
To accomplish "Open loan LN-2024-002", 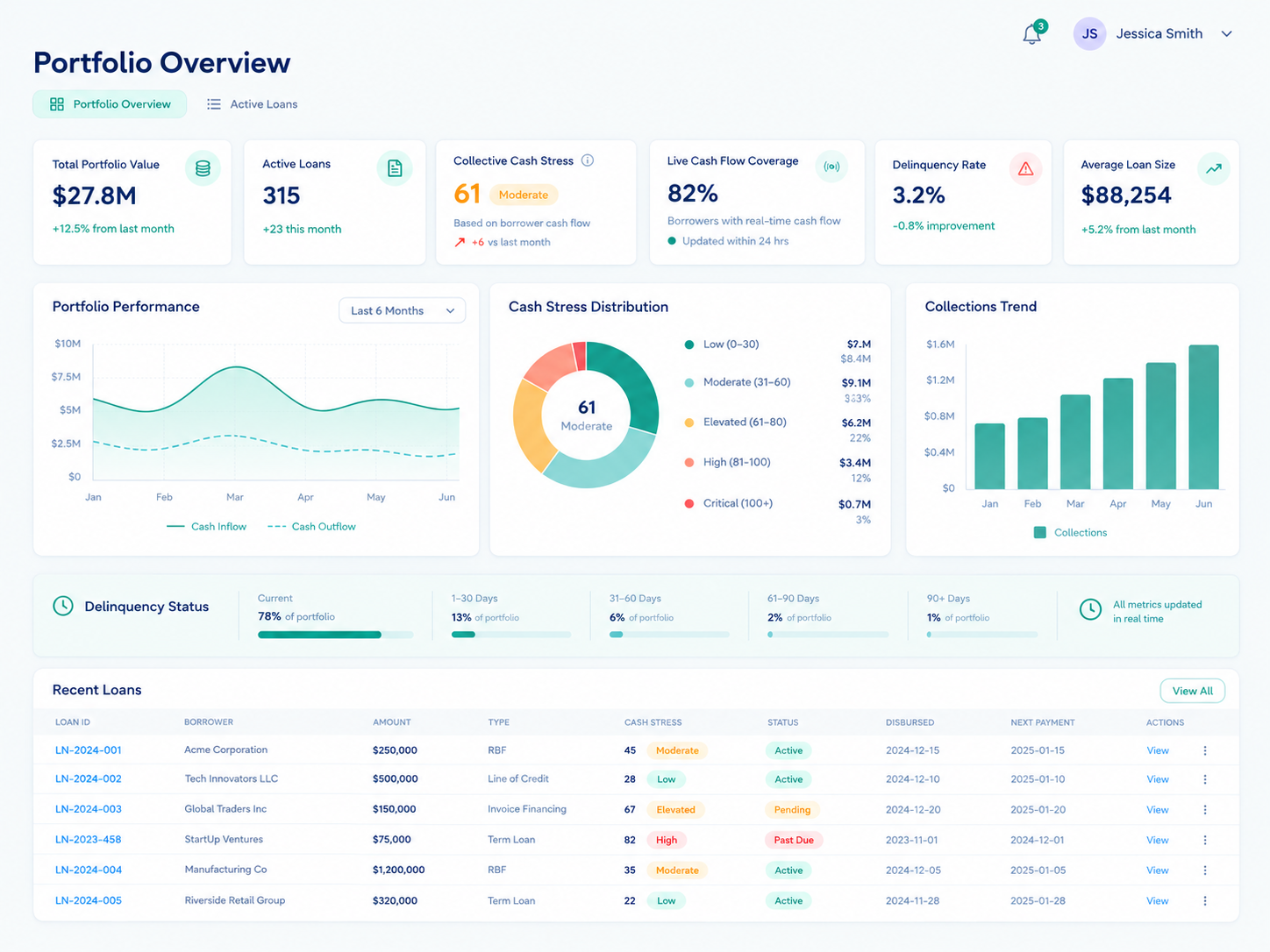I will tap(89, 779).
